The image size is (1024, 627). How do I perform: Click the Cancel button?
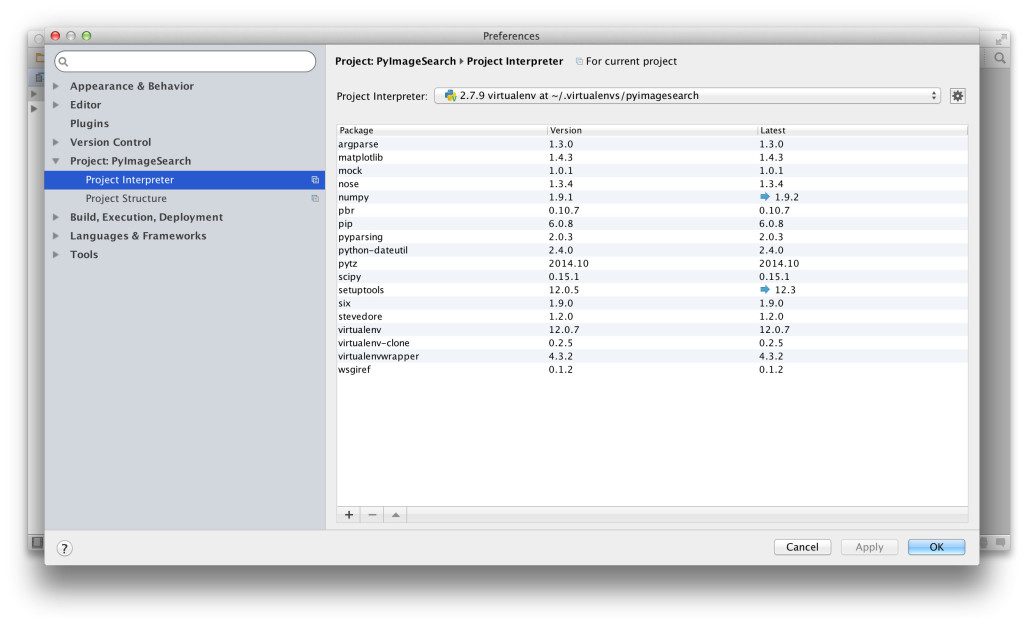[802, 547]
